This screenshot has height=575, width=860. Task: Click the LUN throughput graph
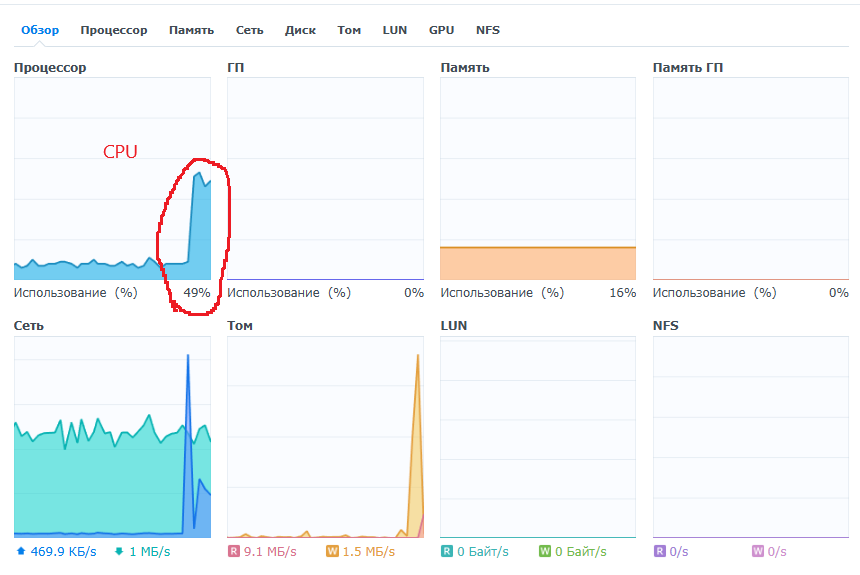(x=538, y=437)
